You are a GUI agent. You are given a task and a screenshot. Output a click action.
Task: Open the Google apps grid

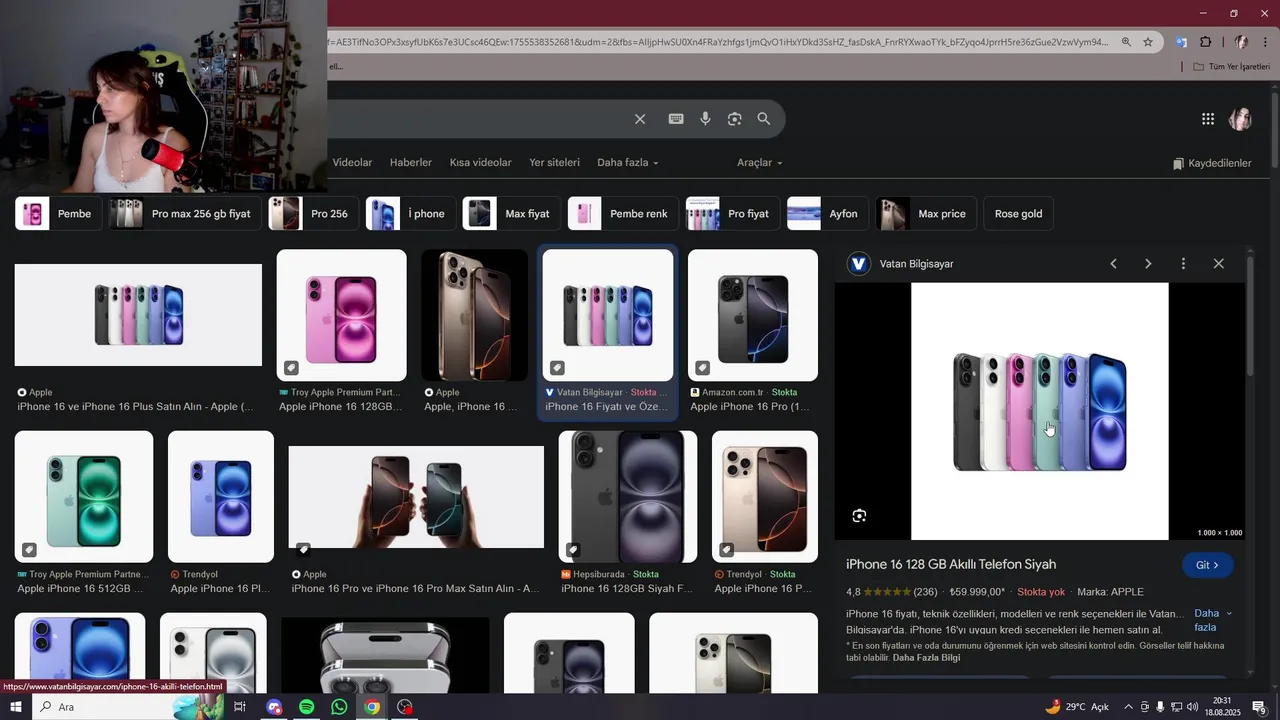[x=1208, y=119]
